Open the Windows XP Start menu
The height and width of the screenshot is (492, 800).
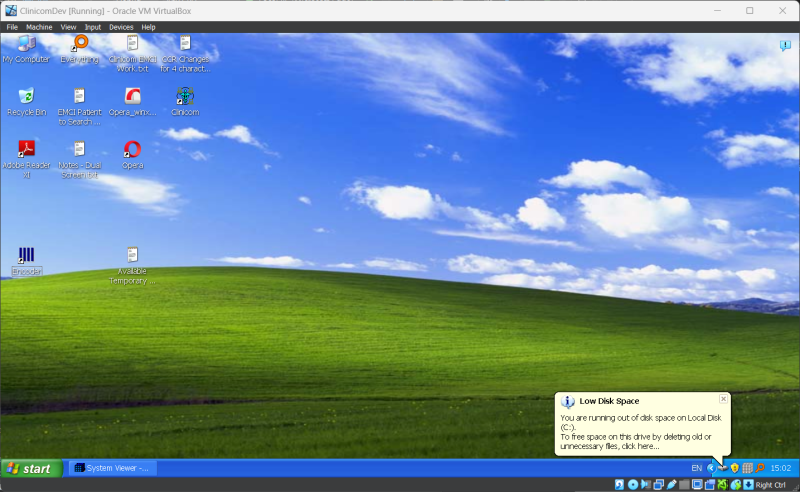(x=32, y=468)
